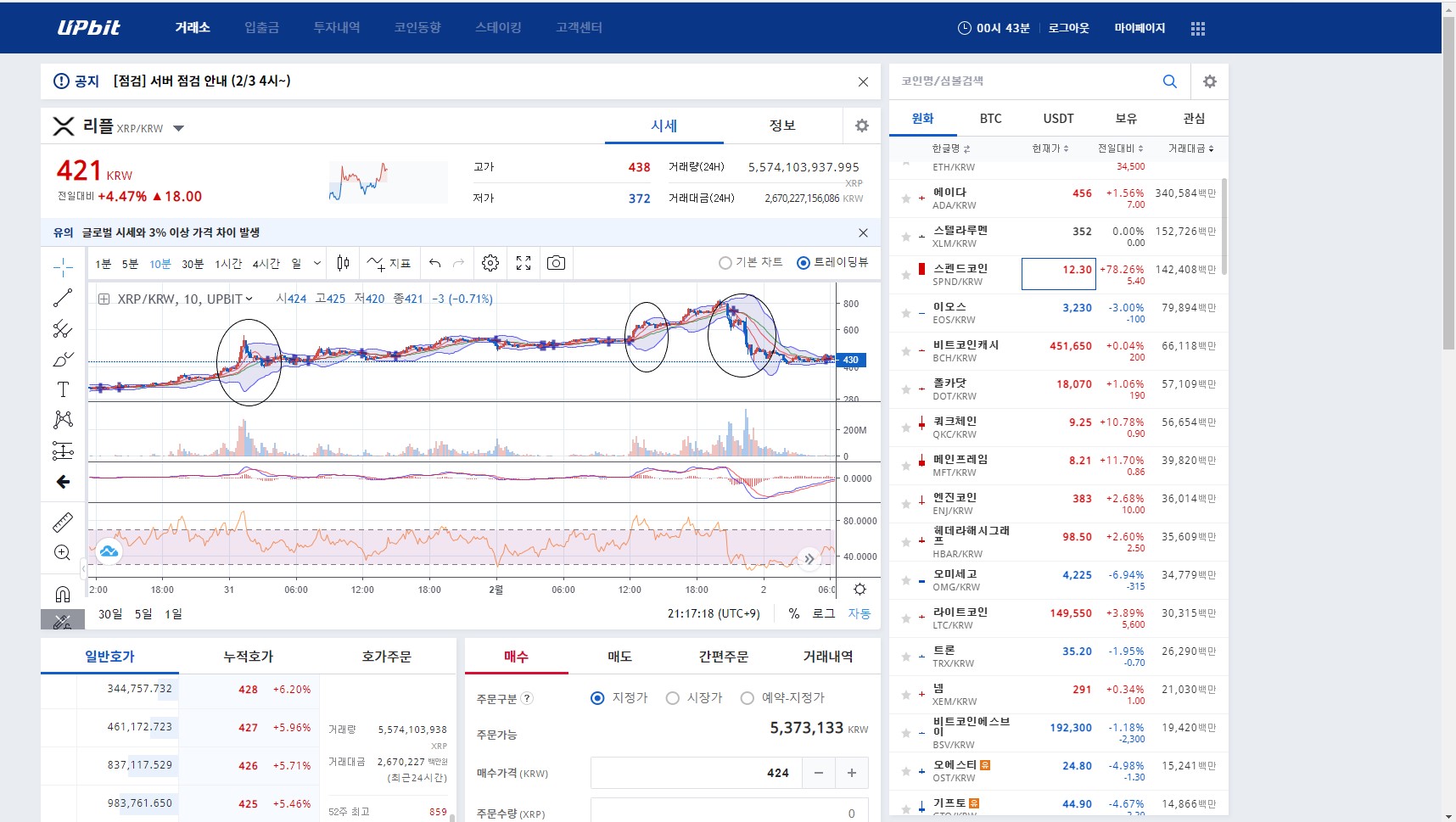The height and width of the screenshot is (822, 1456).
Task: Favorite 에이다 ADA/KRW with star
Action: click(906, 199)
